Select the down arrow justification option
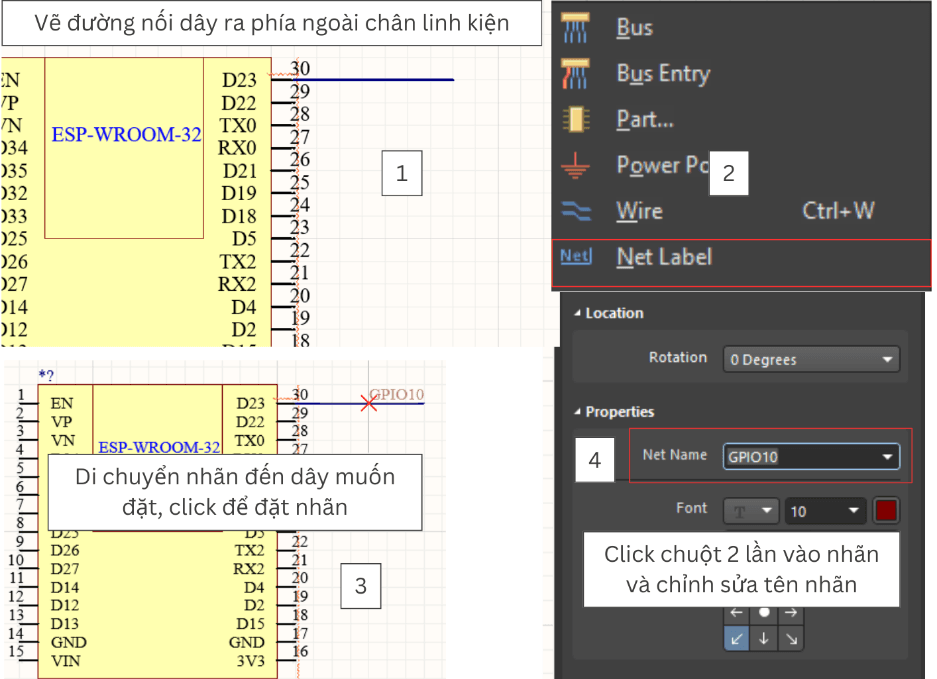The width and height of the screenshot is (937, 679). tap(764, 638)
